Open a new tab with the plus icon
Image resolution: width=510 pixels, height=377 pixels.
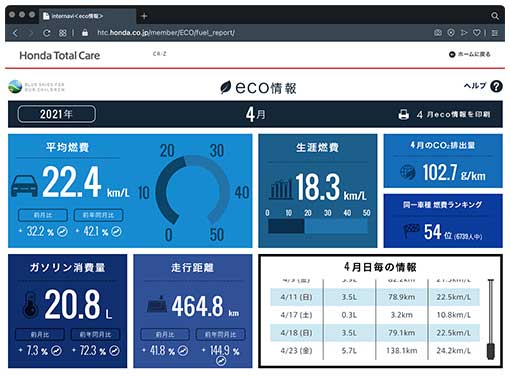tap(144, 16)
